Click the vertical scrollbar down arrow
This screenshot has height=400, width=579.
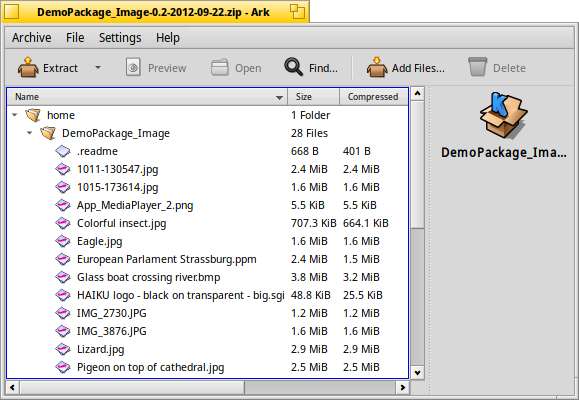point(417,373)
